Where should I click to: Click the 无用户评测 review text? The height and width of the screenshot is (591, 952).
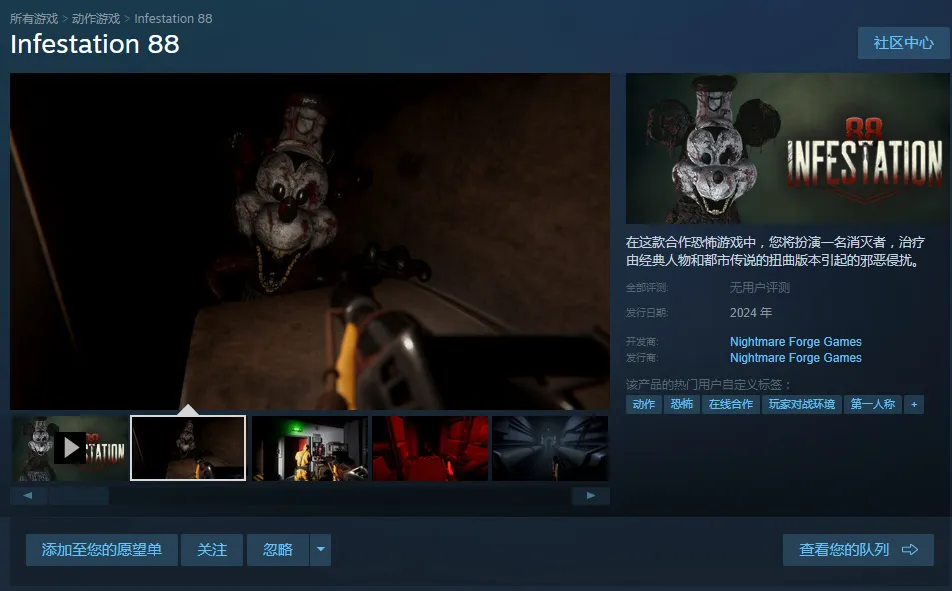pos(760,287)
